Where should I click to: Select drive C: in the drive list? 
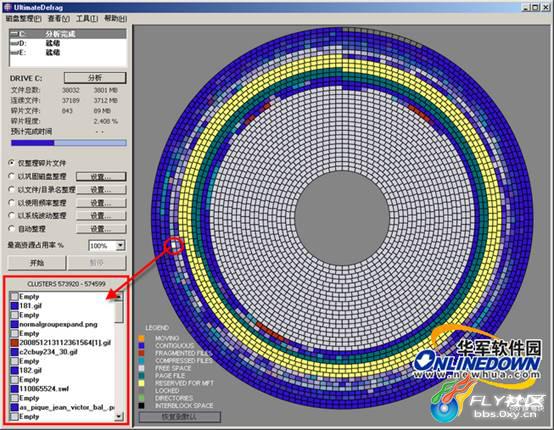67,34
